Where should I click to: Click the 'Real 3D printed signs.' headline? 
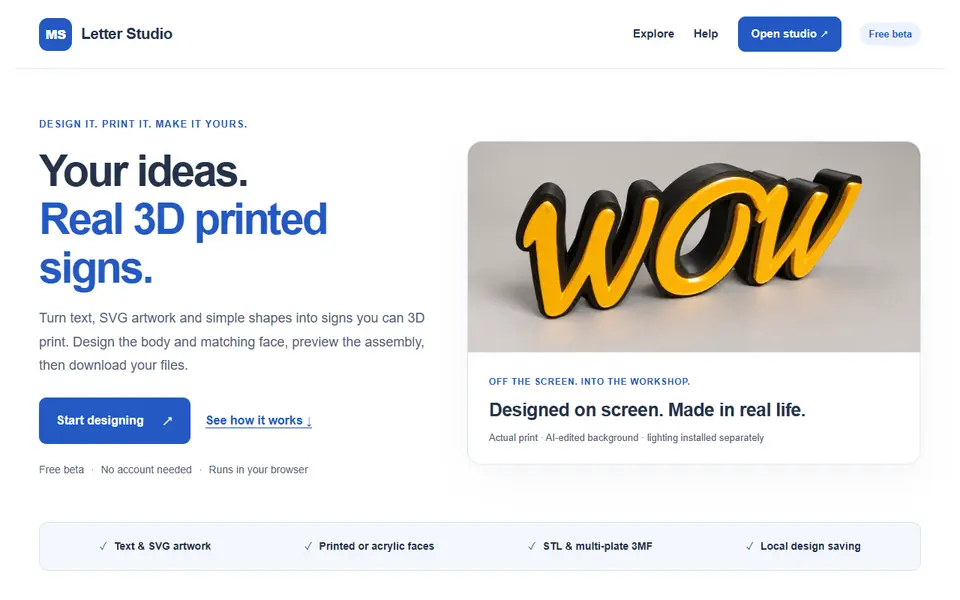183,244
